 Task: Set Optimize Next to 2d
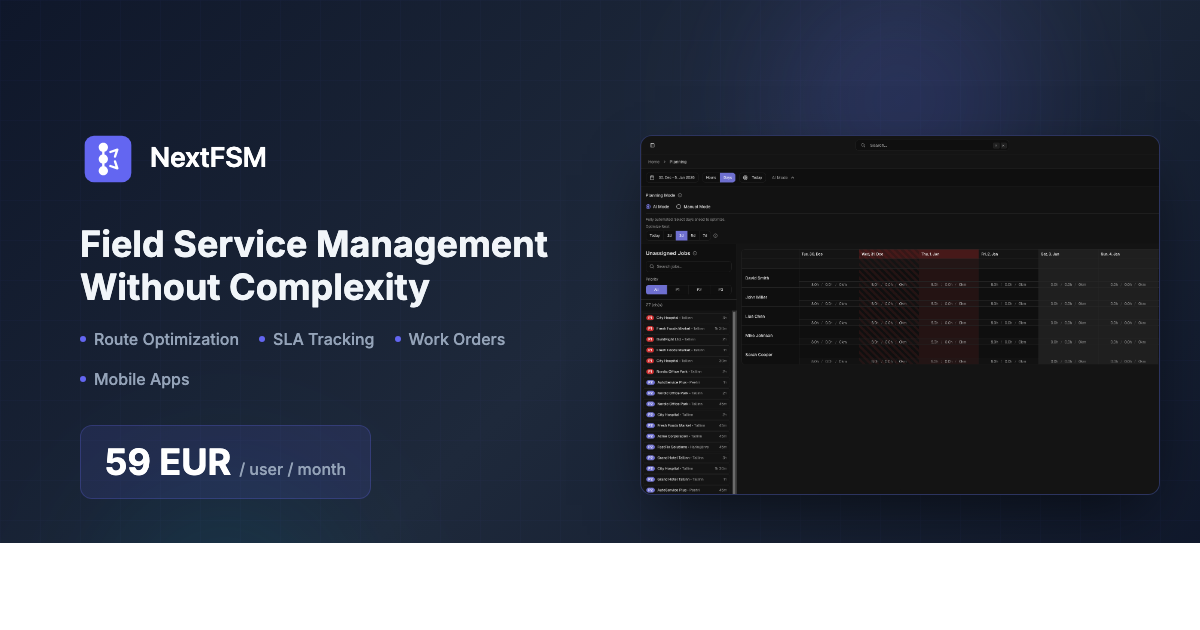[x=669, y=236]
